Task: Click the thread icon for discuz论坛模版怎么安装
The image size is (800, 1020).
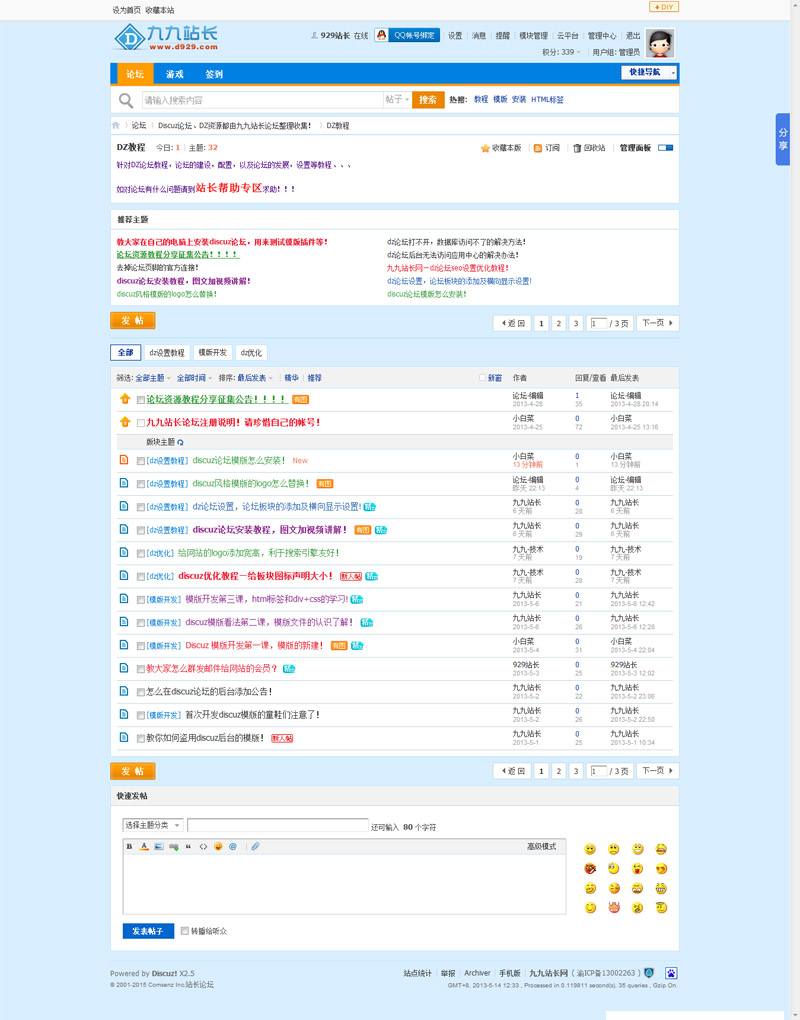Action: (x=124, y=460)
